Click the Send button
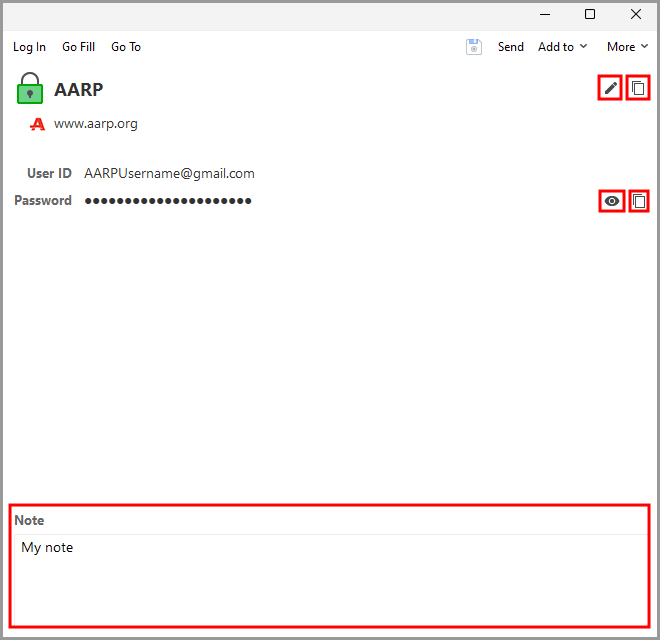The height and width of the screenshot is (640, 660). 511,47
